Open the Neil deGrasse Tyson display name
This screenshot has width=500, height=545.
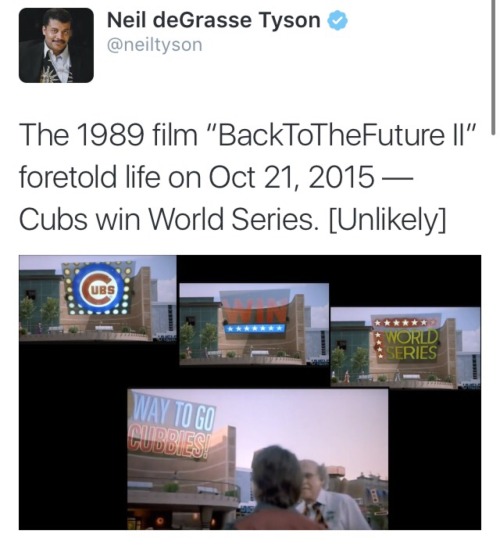tap(213, 20)
